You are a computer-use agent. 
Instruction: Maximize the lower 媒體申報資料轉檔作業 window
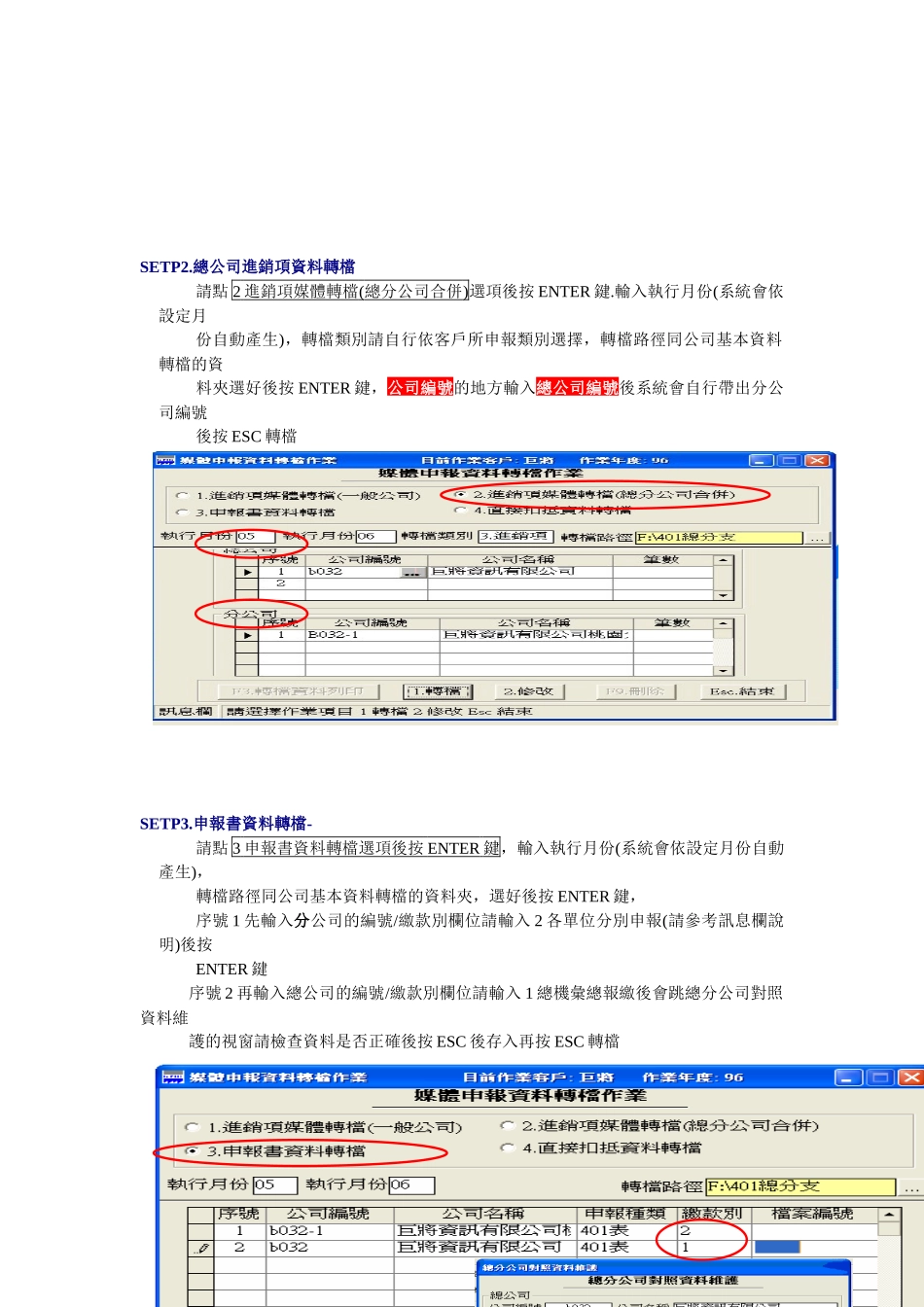click(x=880, y=1077)
